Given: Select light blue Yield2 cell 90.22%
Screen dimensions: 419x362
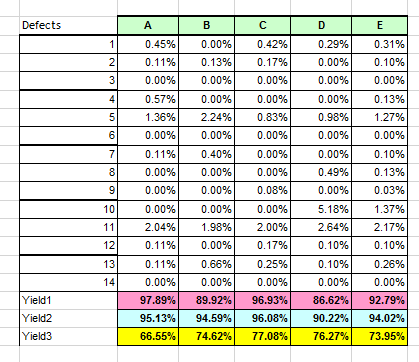Looking at the screenshot, I should (x=321, y=318).
